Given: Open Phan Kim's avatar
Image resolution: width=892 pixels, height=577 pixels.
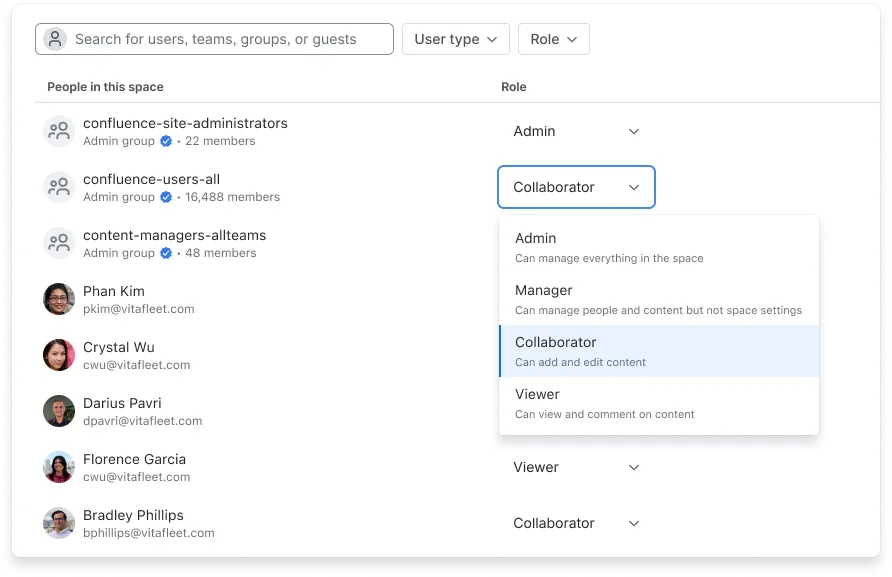Looking at the screenshot, I should coord(59,299).
